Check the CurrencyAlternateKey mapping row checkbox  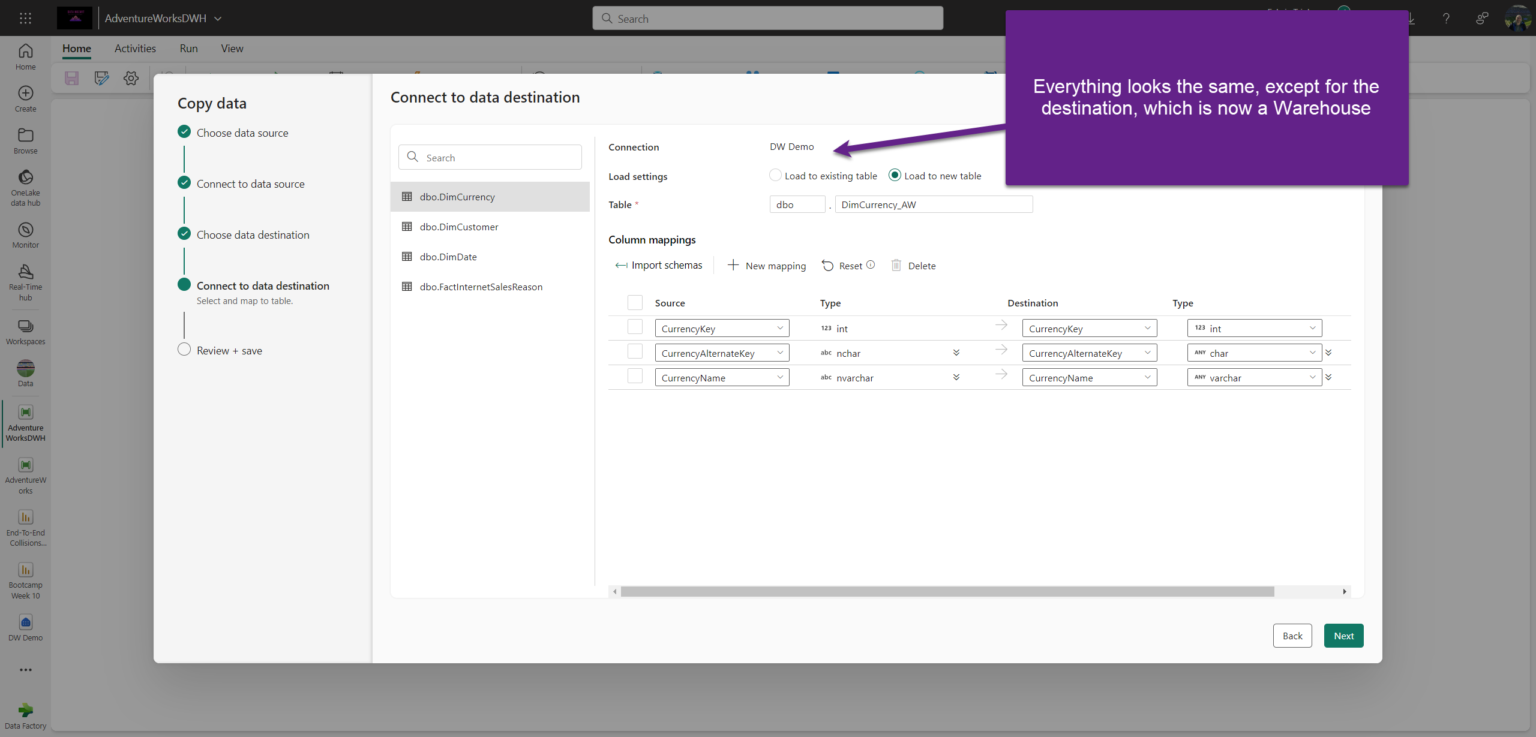coord(635,351)
